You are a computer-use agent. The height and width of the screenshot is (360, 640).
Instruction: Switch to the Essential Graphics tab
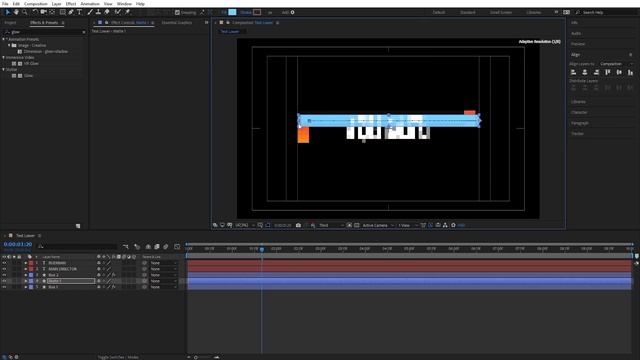(177, 23)
